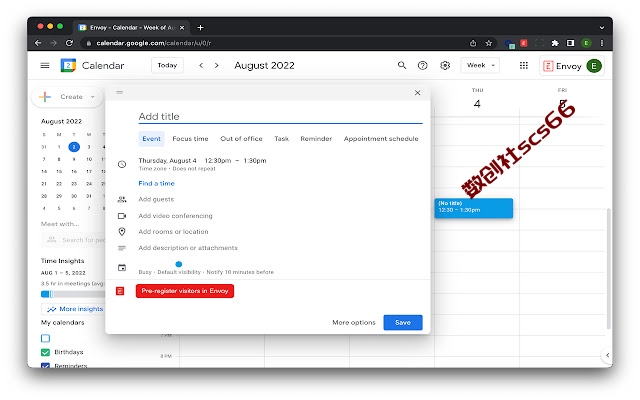This screenshot has height=400, width=640.
Task: Open the help question mark icon
Action: 423,65
